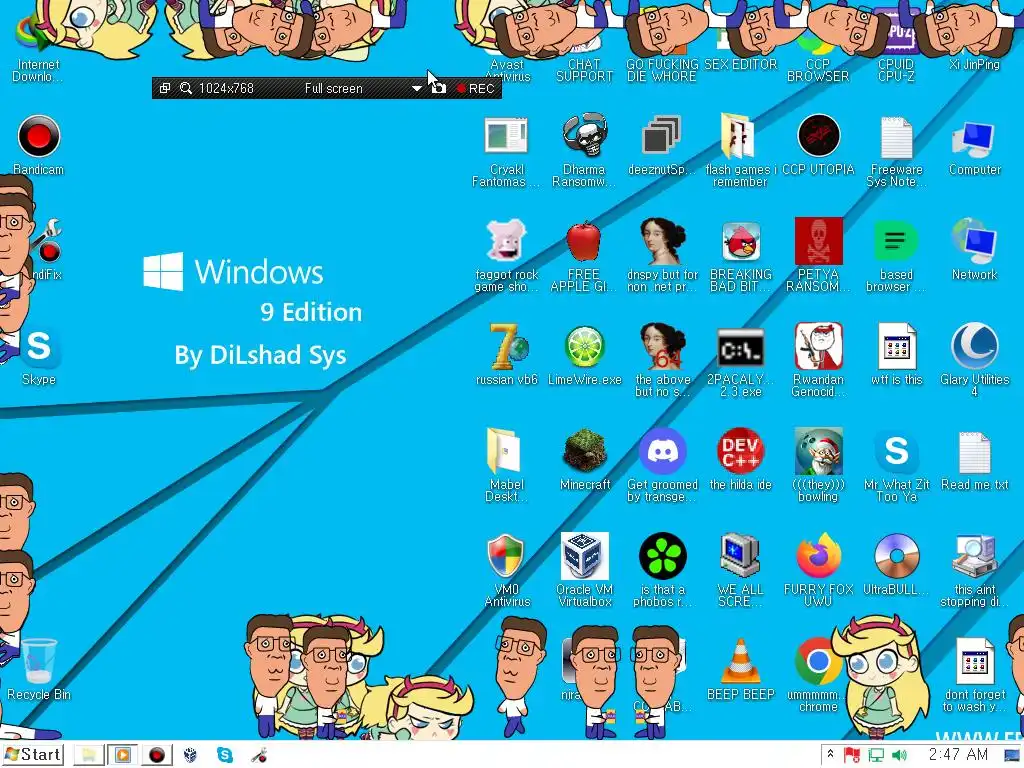
Task: Open the 'Mr What Zit Too Ya' Skype icon
Action: (x=896, y=452)
